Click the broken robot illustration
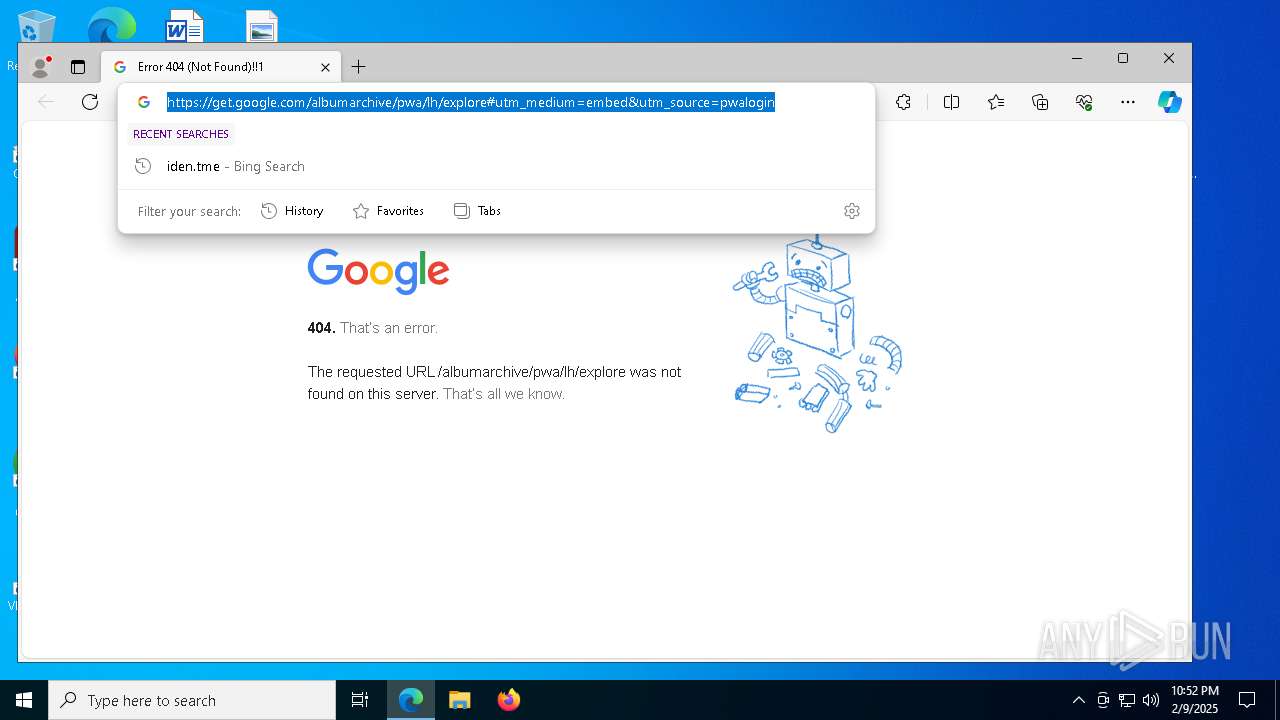Viewport: 1280px width, 720px height. [x=817, y=333]
